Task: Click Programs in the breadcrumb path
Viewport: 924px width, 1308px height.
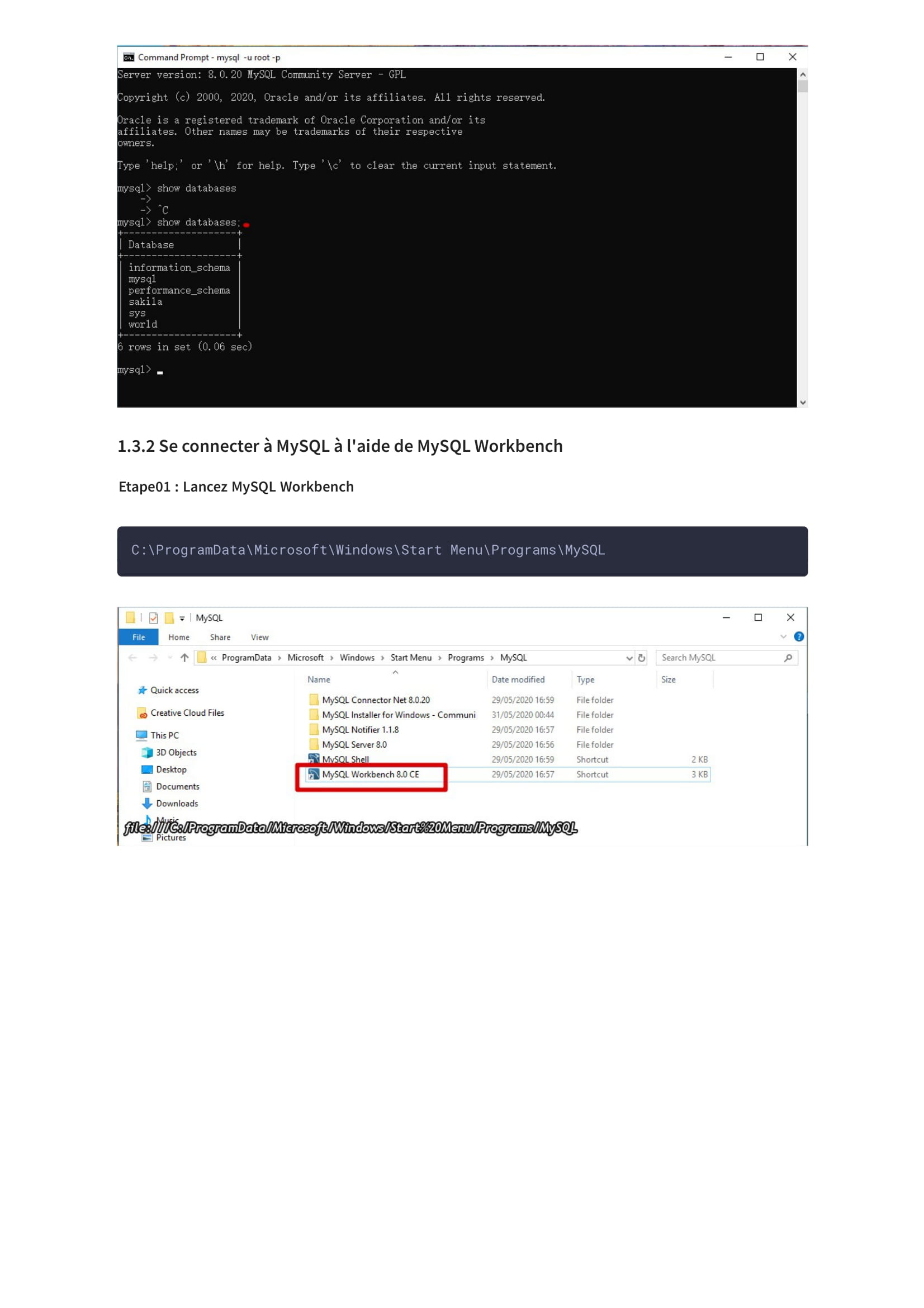Action: pos(466,658)
